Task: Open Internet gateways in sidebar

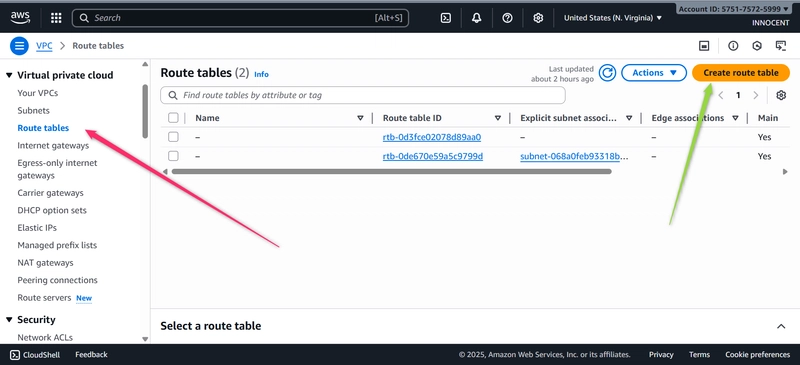Action: click(x=53, y=145)
